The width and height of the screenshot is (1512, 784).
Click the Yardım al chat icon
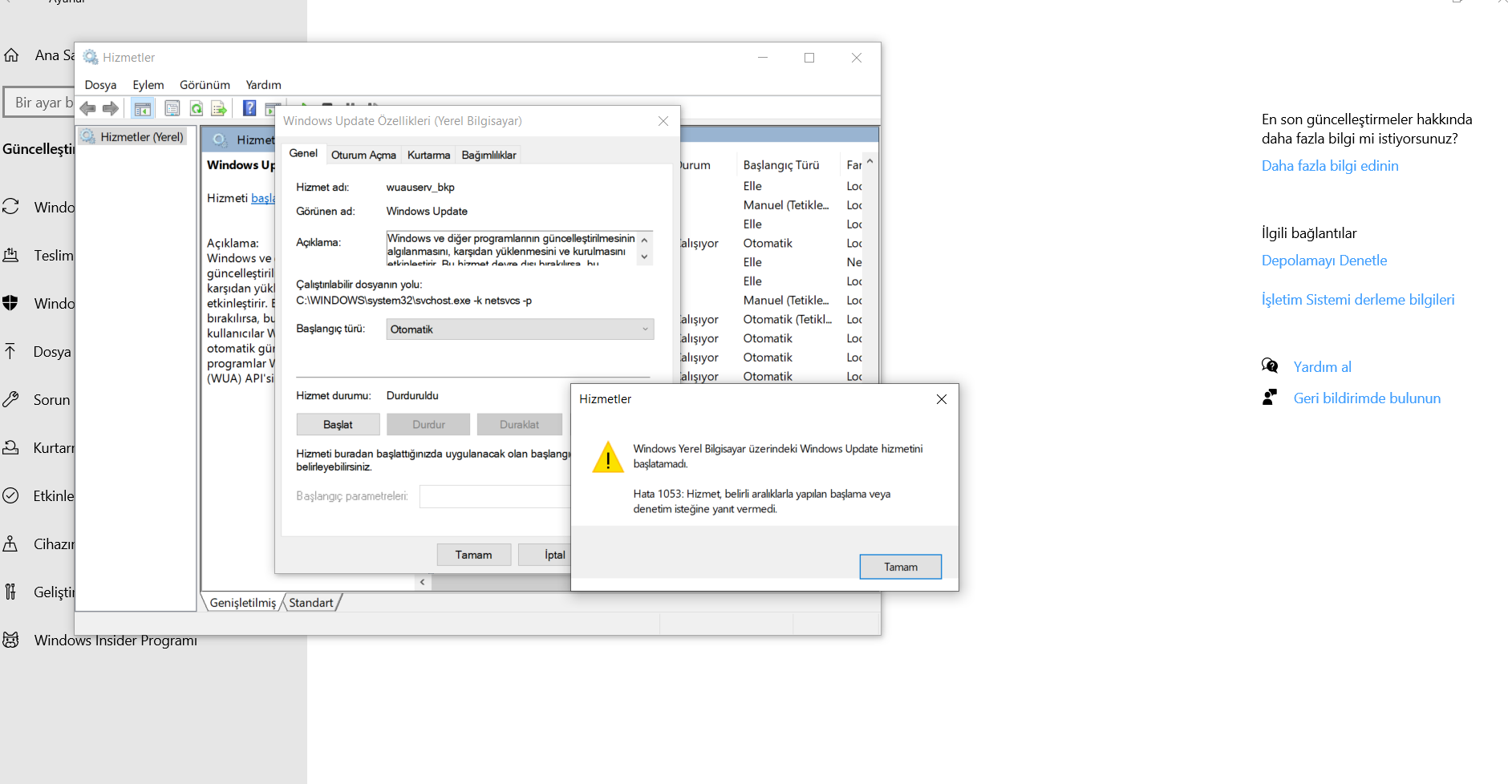pos(1270,366)
